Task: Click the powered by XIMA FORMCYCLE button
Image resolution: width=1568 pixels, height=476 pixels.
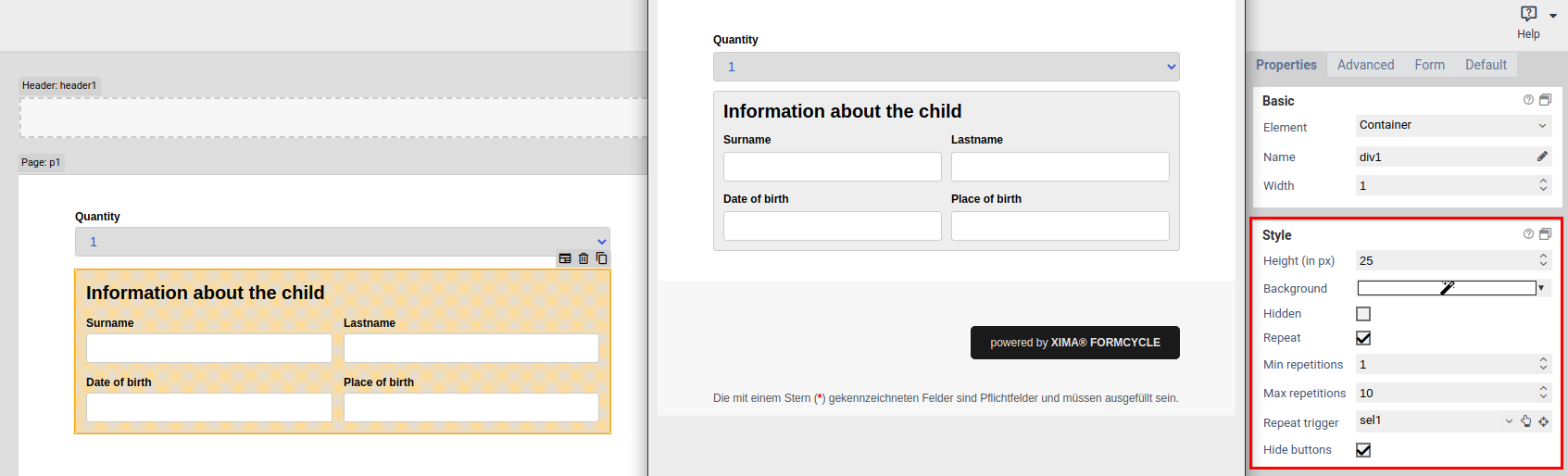Action: click(x=1074, y=343)
